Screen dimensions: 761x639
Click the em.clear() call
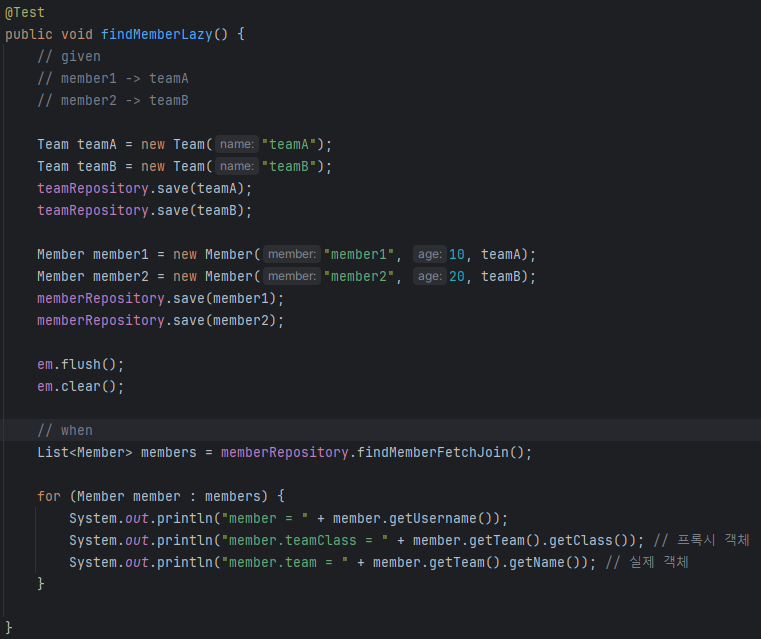(x=81, y=387)
